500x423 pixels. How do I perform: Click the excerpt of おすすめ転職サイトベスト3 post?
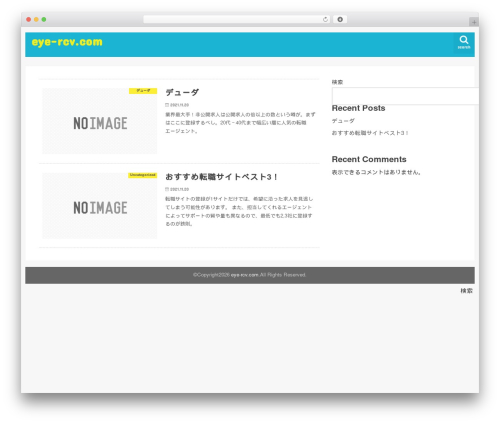click(x=239, y=211)
